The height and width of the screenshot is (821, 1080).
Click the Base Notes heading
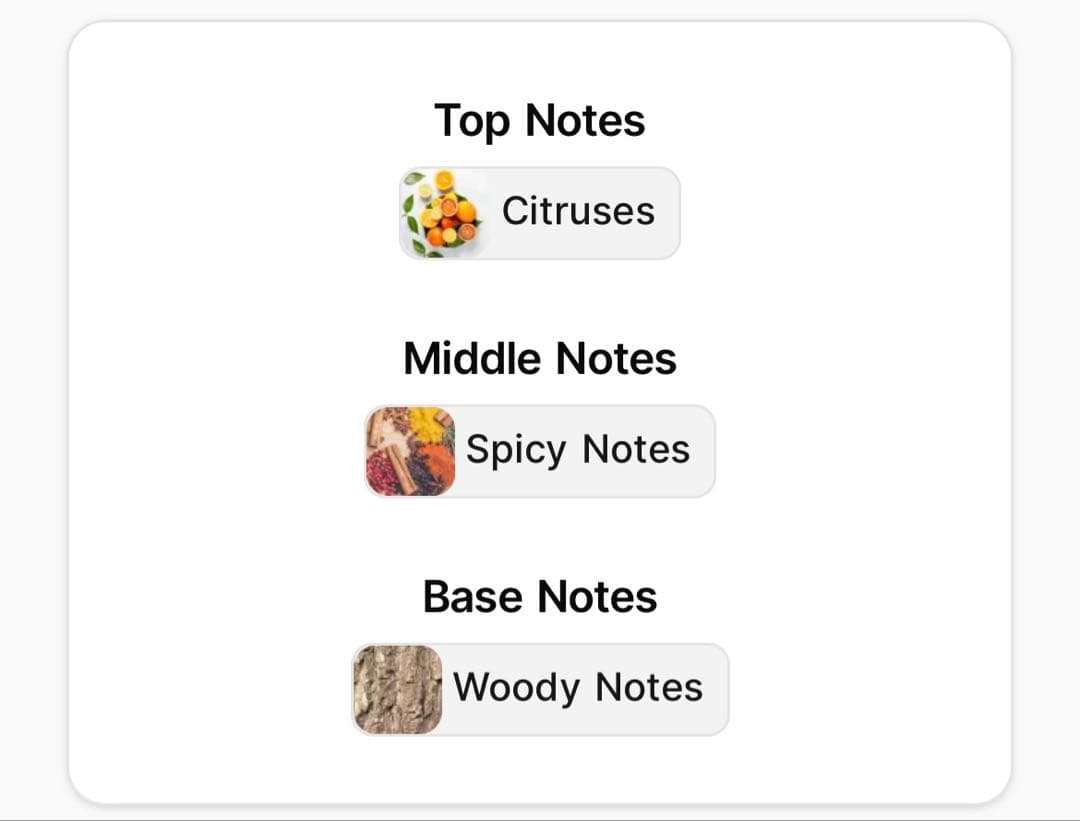click(540, 597)
